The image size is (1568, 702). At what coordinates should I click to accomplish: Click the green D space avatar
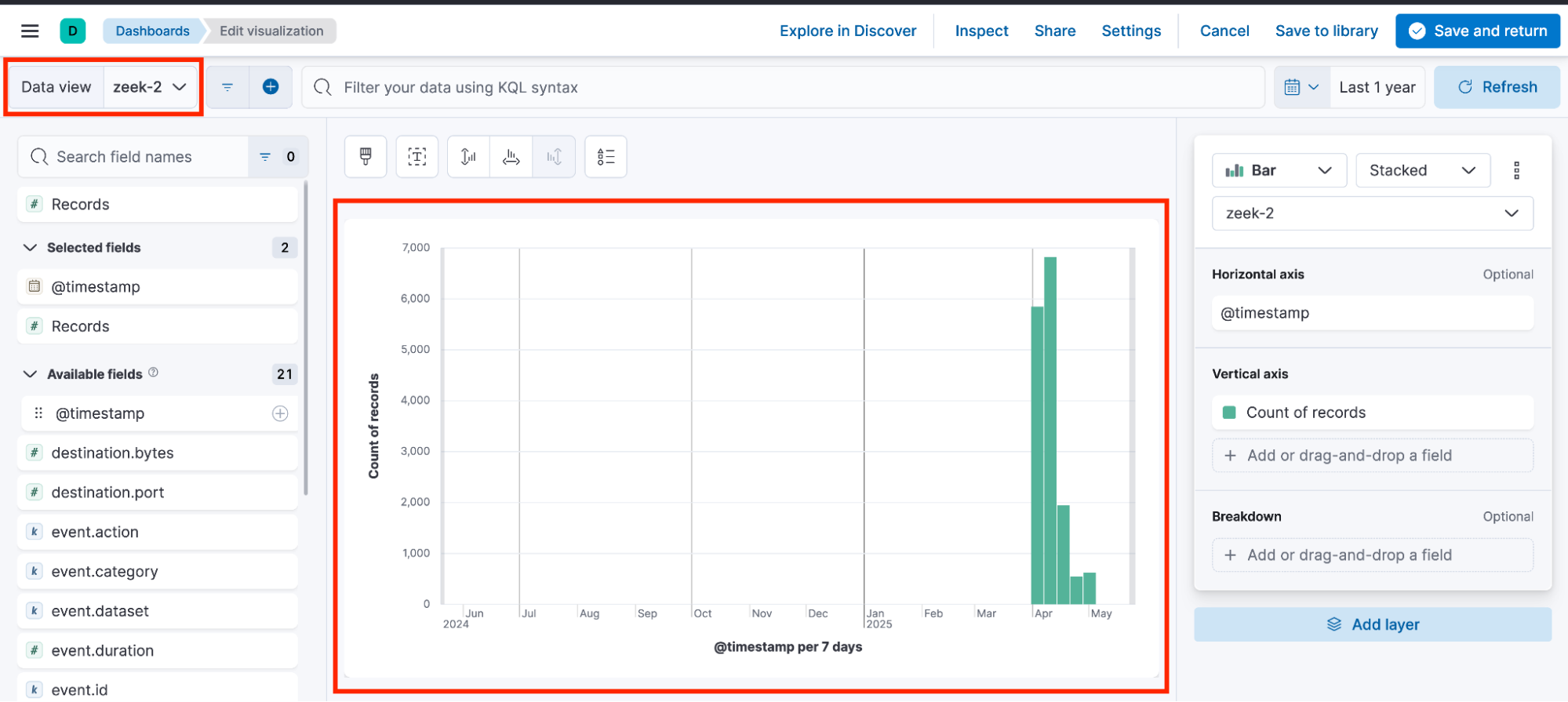[x=73, y=31]
